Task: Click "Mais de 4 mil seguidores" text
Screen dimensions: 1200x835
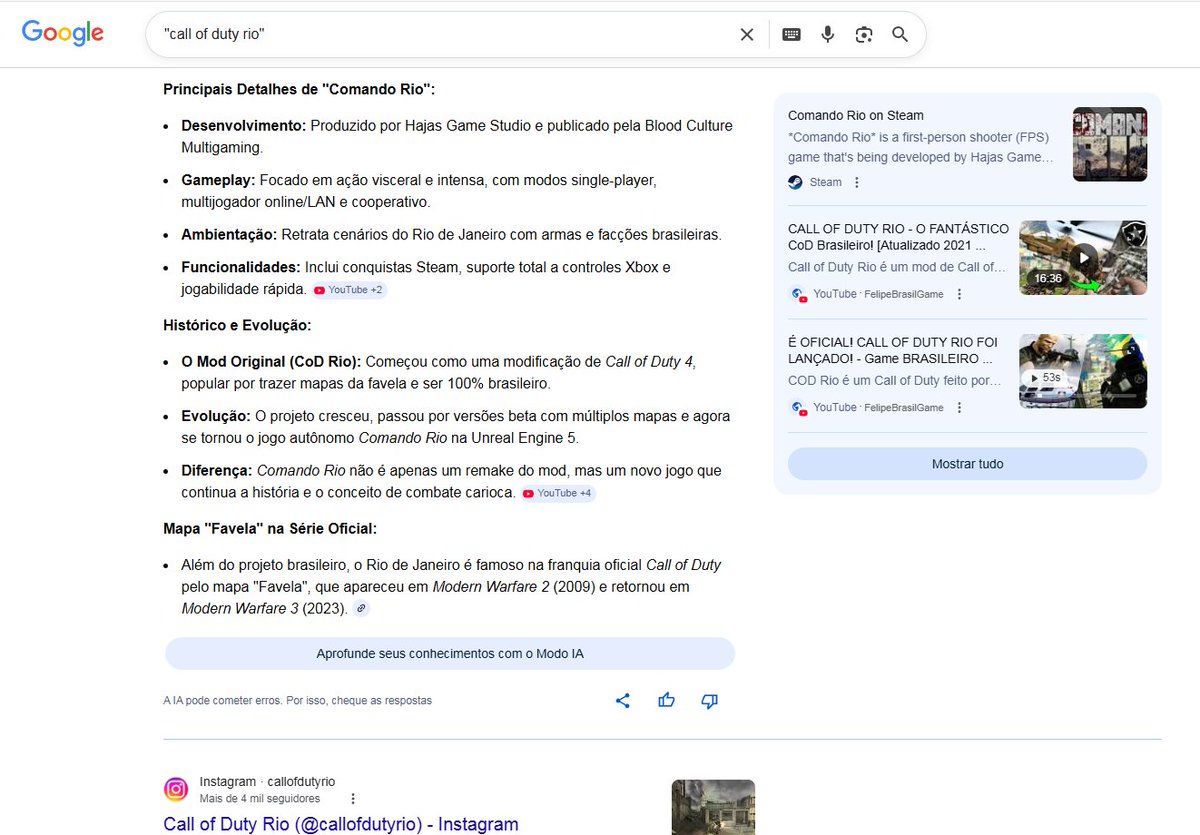Action: [x=260, y=798]
